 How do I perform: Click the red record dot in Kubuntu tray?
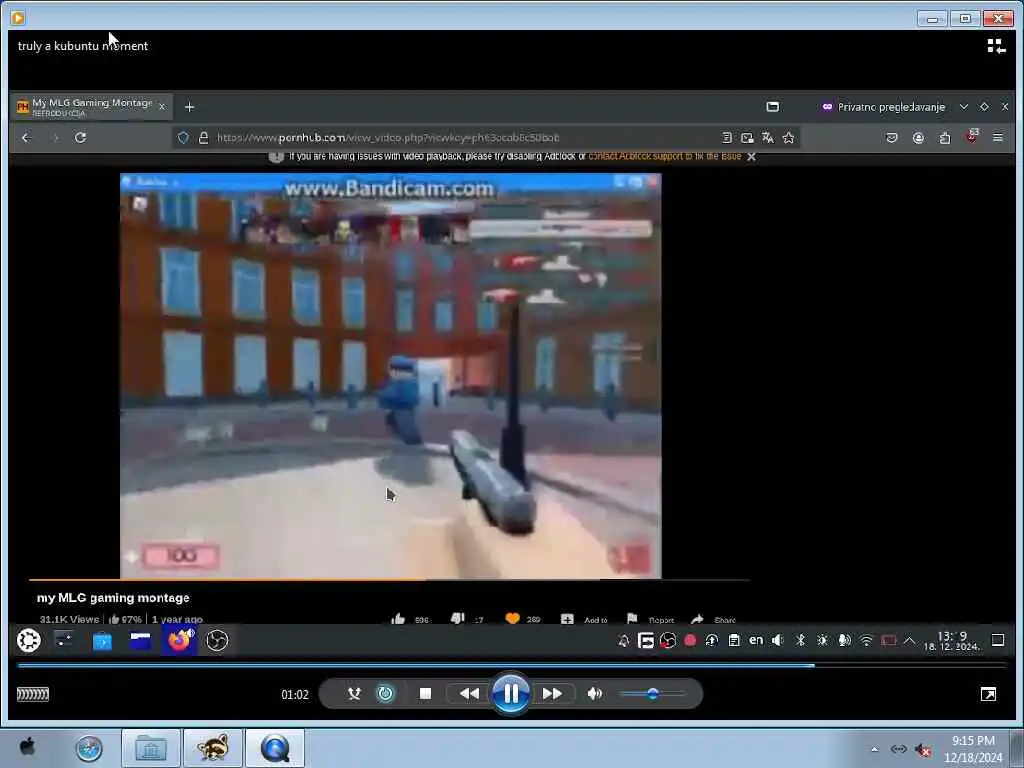[x=690, y=641]
